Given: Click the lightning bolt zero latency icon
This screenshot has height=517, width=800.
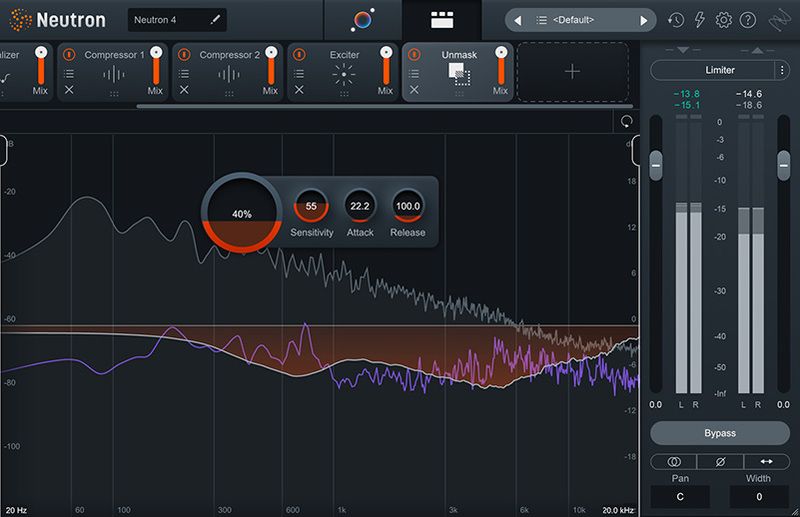Looking at the screenshot, I should point(700,20).
